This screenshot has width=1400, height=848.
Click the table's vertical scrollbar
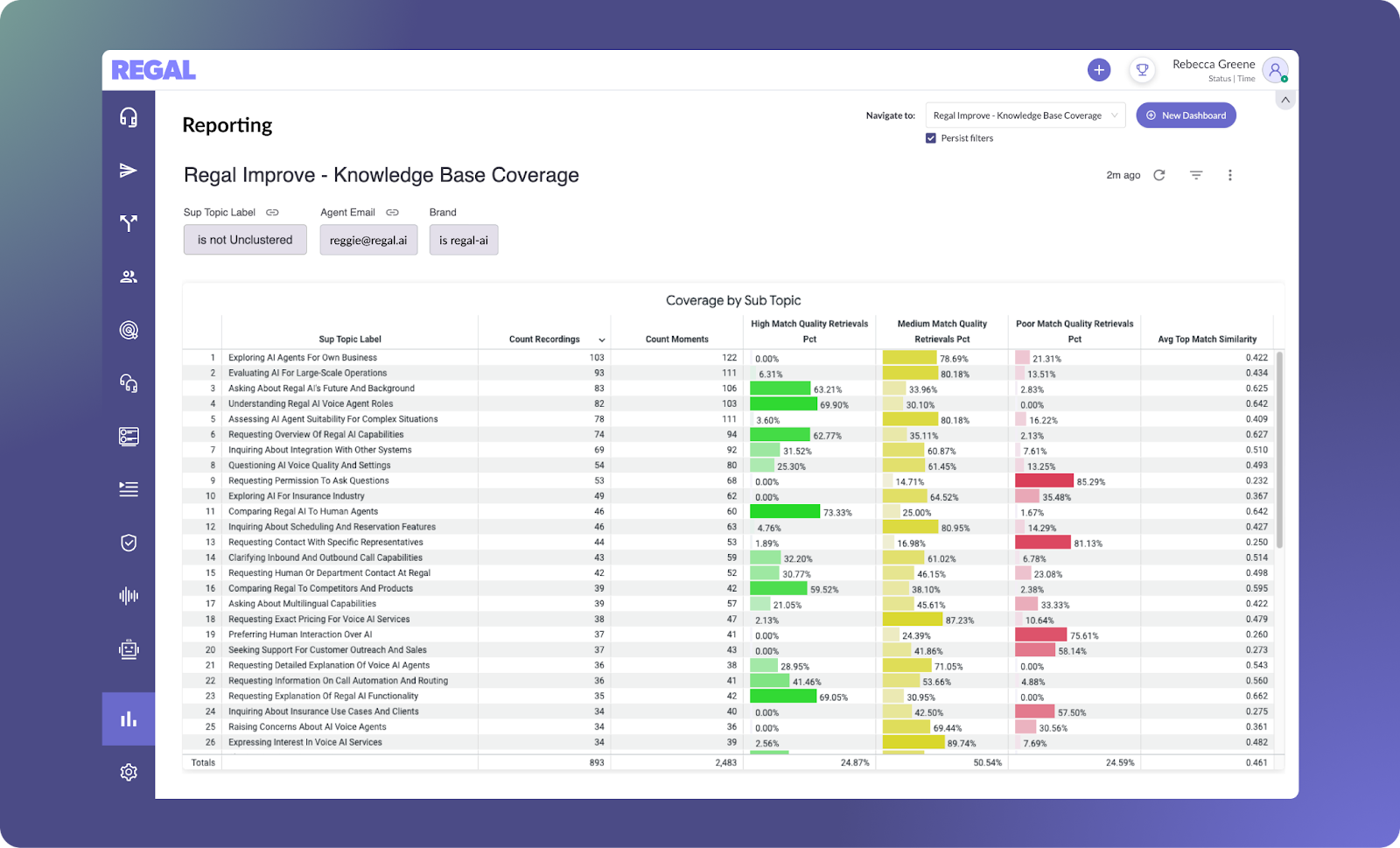click(x=1279, y=450)
